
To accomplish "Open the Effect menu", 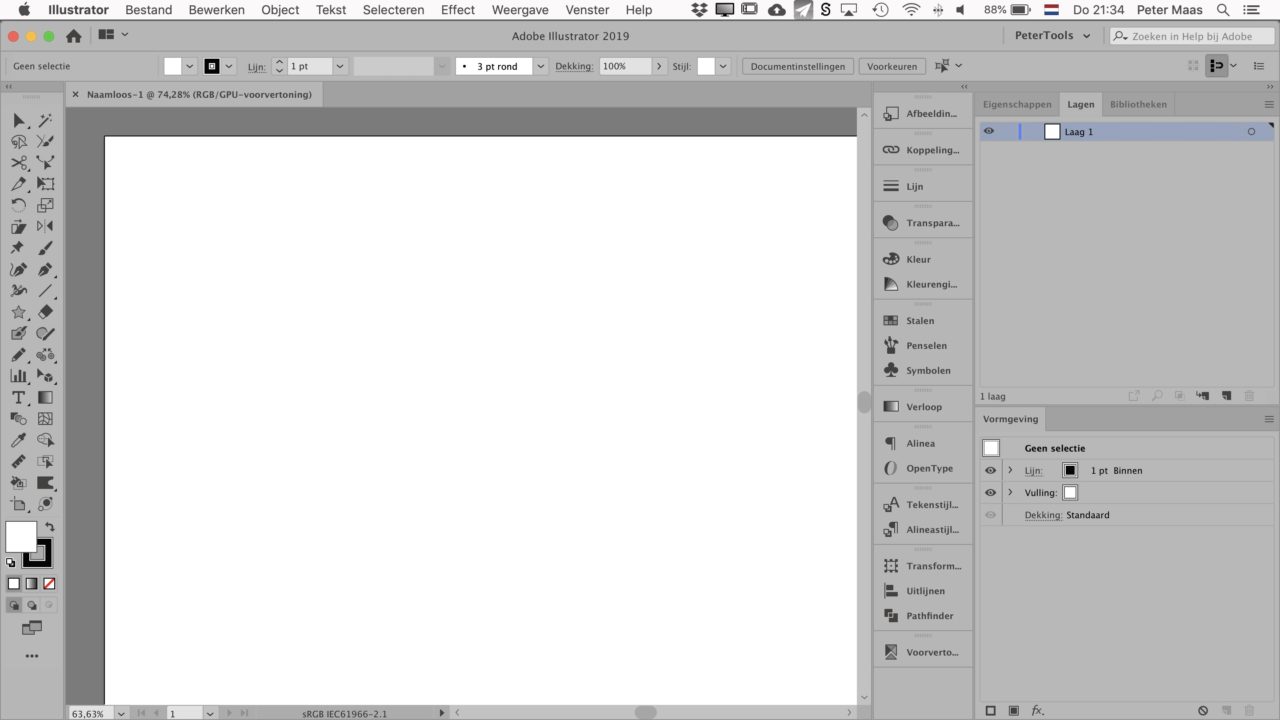I will 458,10.
